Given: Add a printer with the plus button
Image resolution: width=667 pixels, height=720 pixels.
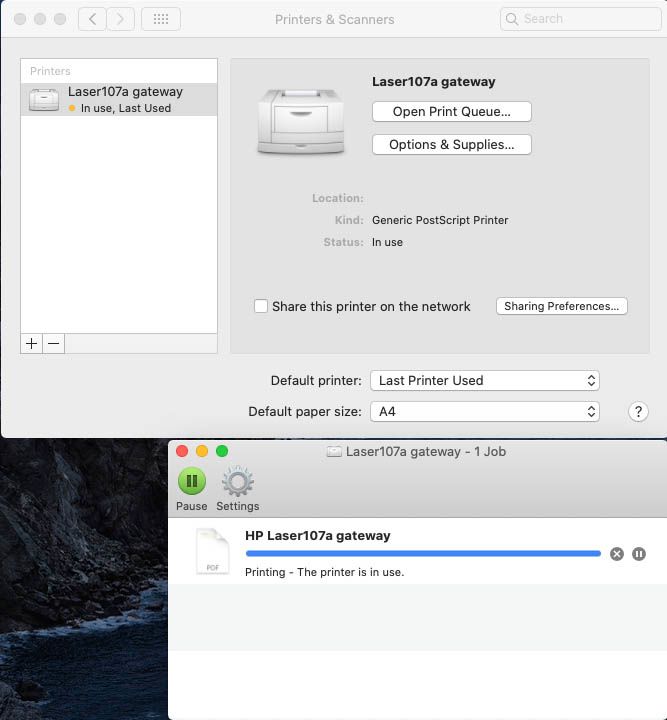Looking at the screenshot, I should pyautogui.click(x=32, y=343).
